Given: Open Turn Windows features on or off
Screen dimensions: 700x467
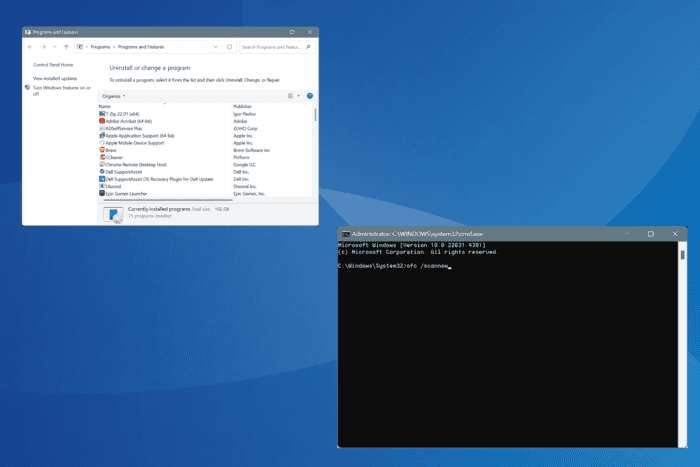Looking at the screenshot, I should pos(62,91).
